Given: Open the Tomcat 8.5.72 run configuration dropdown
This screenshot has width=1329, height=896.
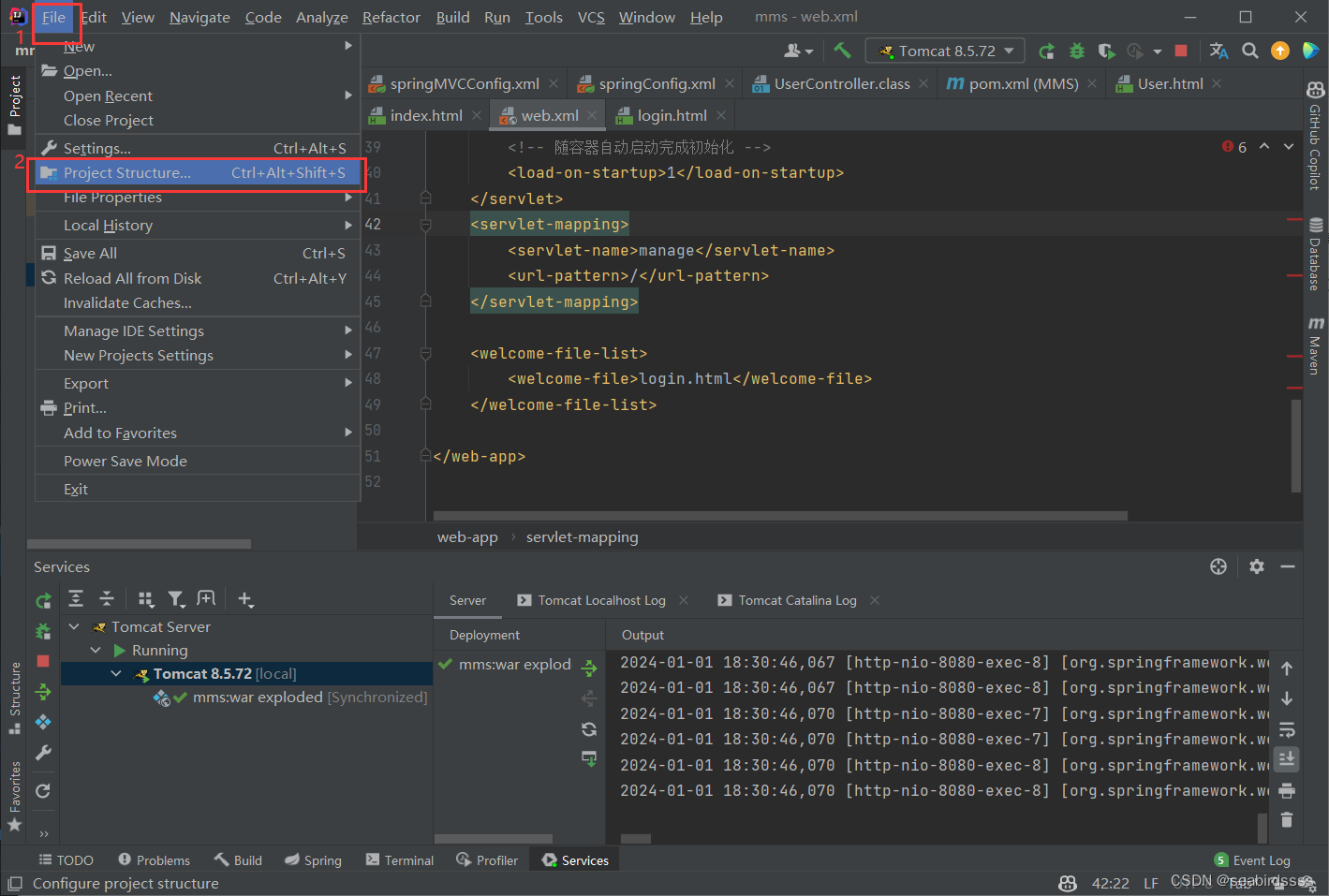Looking at the screenshot, I should tap(945, 51).
